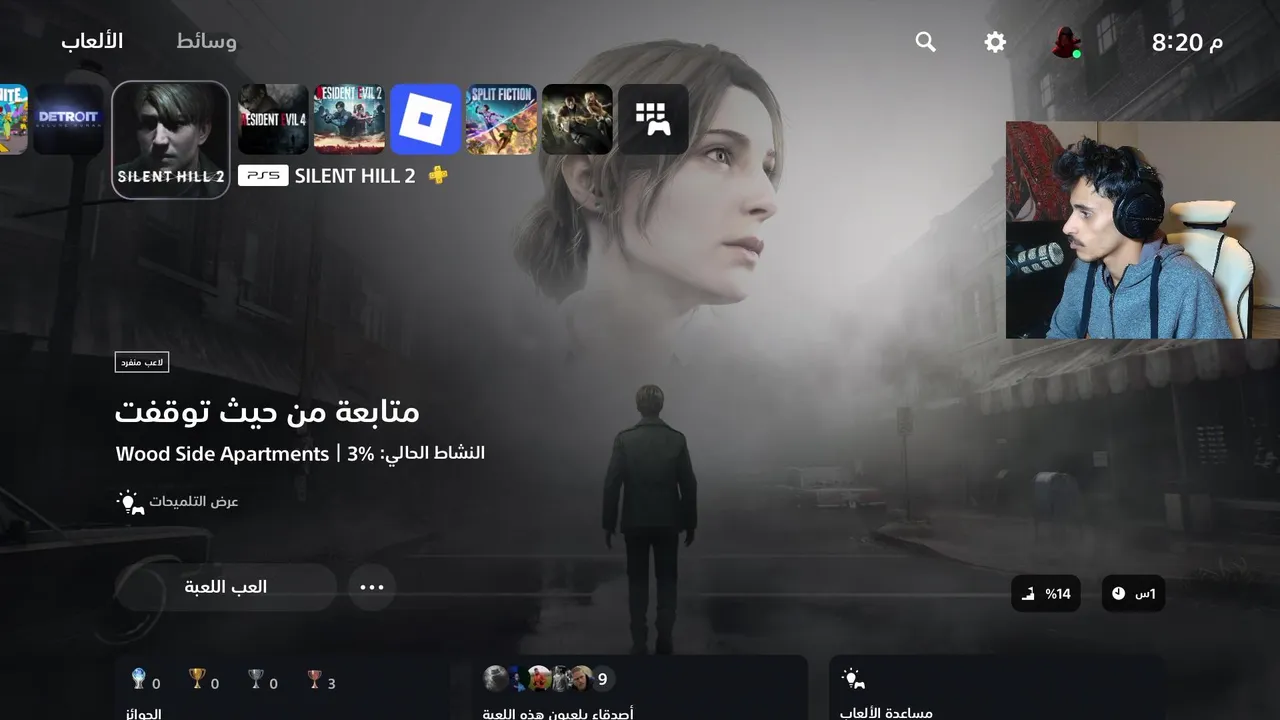Screen dimensions: 1280x720
Task: Select the Silent Hill 2 game tile
Action: [x=171, y=140]
